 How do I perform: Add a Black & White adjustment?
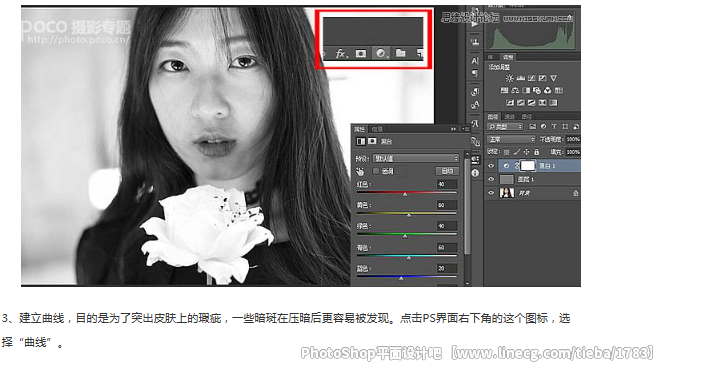526,90
